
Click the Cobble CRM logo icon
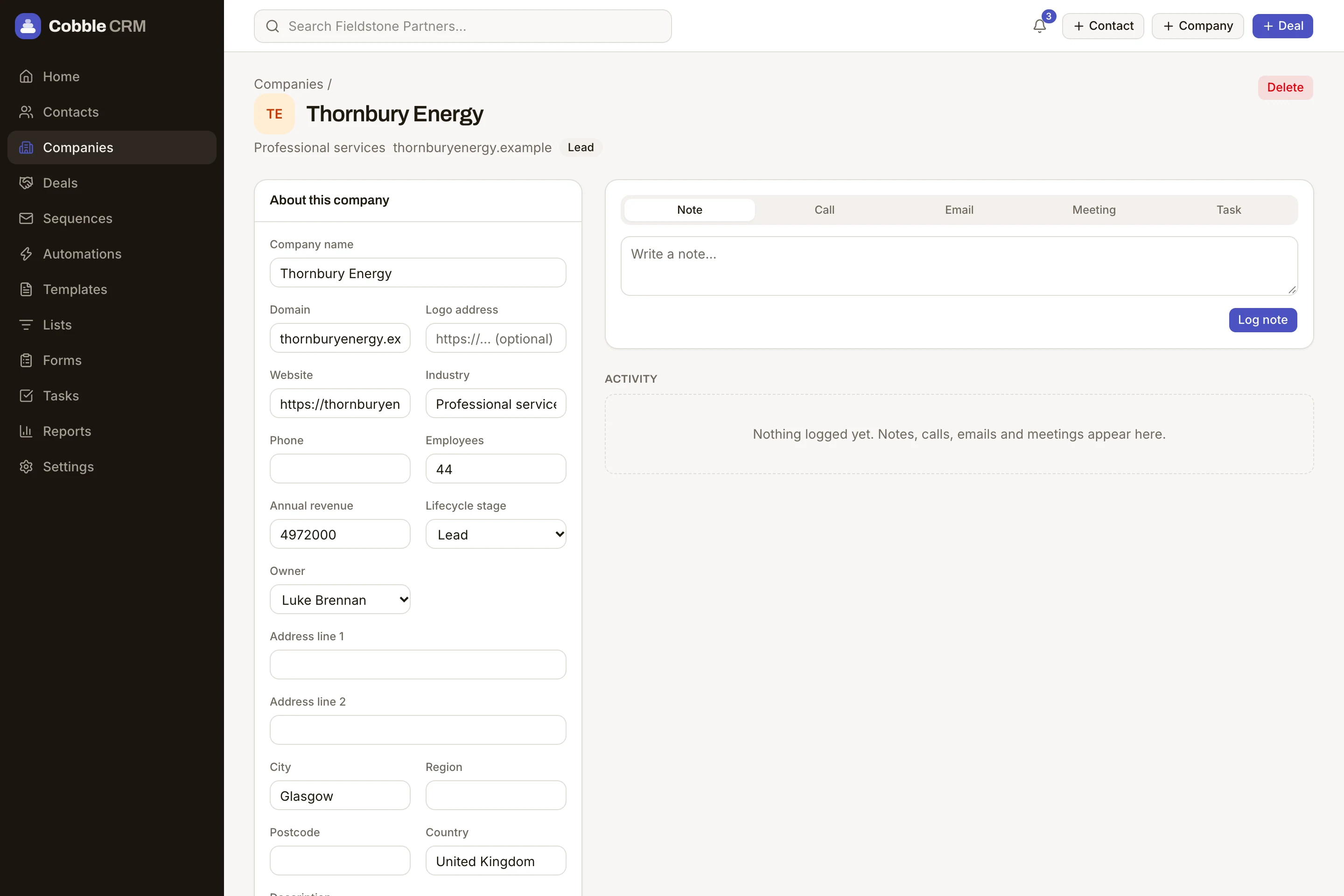coord(28,26)
